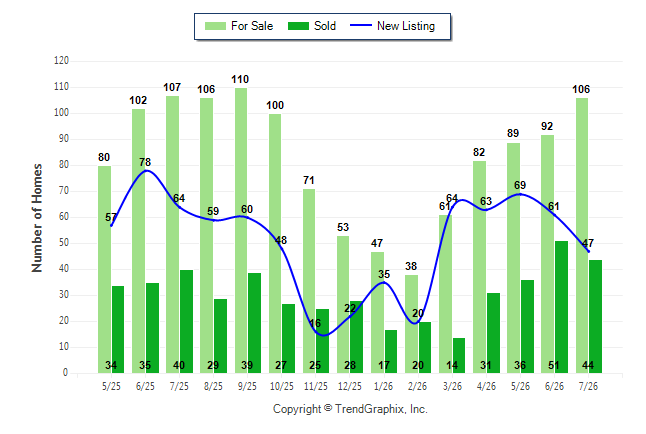Click the Number of Homes axis title
The height and width of the screenshot is (434, 646).
(x=37, y=218)
